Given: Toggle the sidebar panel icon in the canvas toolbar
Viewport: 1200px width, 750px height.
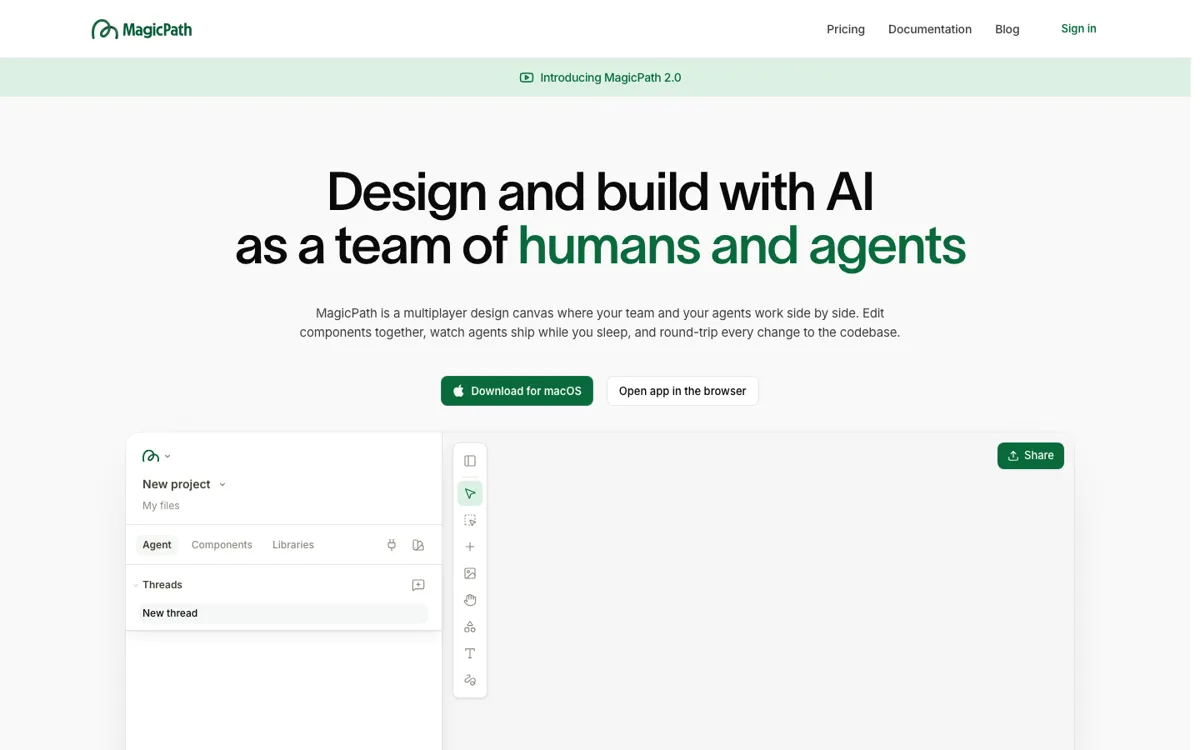Looking at the screenshot, I should (470, 461).
